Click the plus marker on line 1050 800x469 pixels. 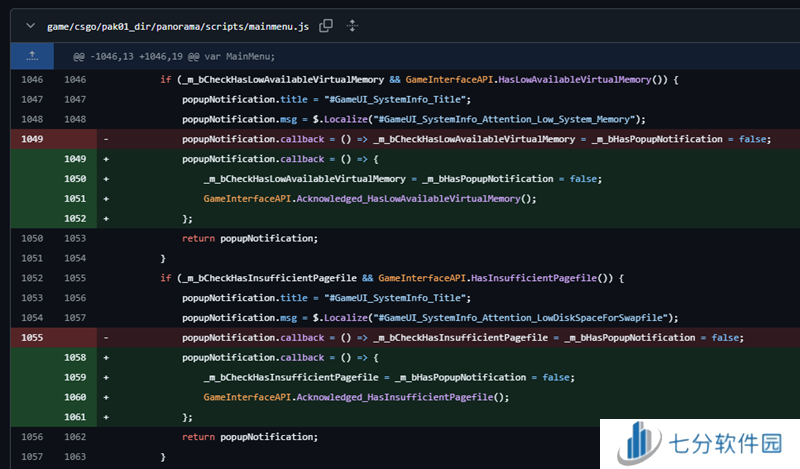point(106,179)
